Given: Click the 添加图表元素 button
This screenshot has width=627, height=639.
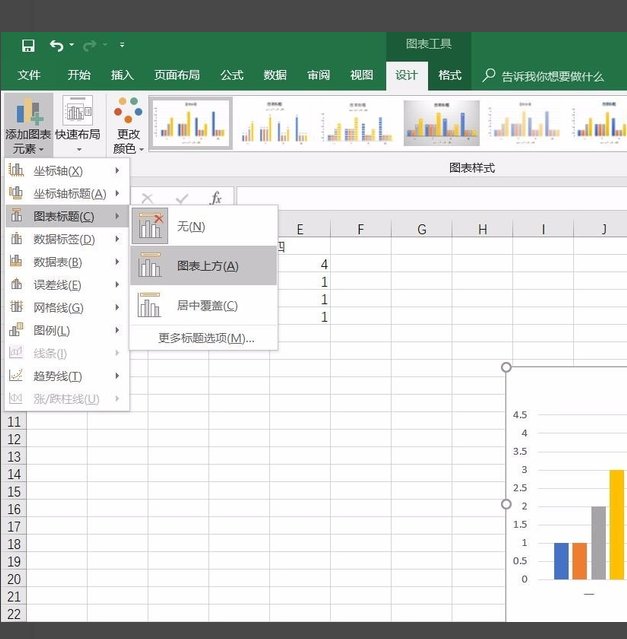Looking at the screenshot, I should pos(28,125).
